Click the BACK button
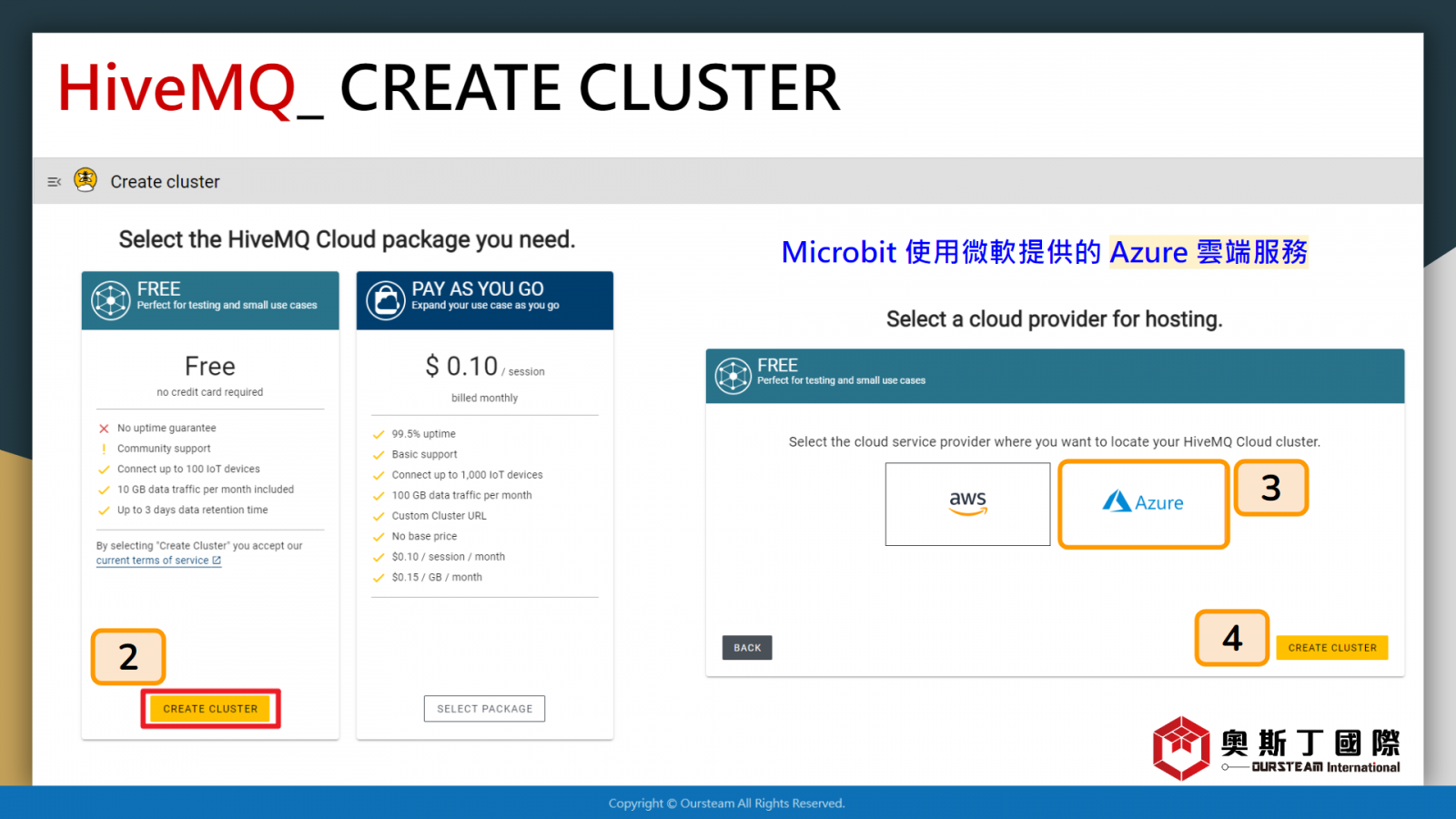This screenshot has width=1456, height=819. point(747,648)
